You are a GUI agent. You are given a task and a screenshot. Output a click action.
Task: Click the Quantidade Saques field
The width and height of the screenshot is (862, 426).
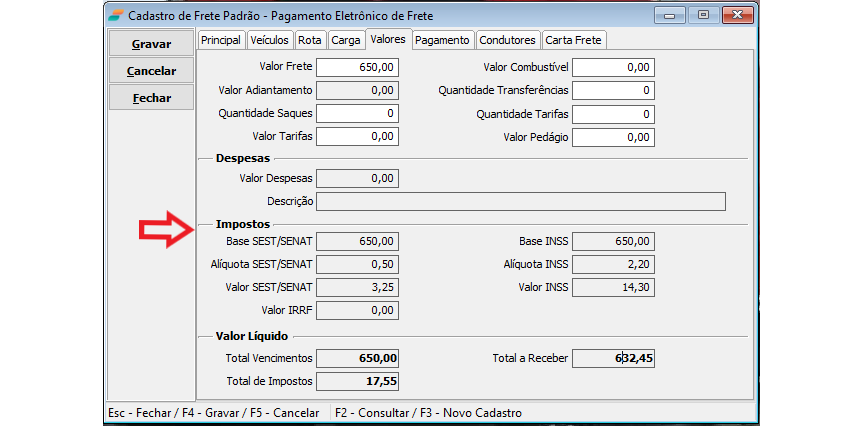click(x=358, y=114)
